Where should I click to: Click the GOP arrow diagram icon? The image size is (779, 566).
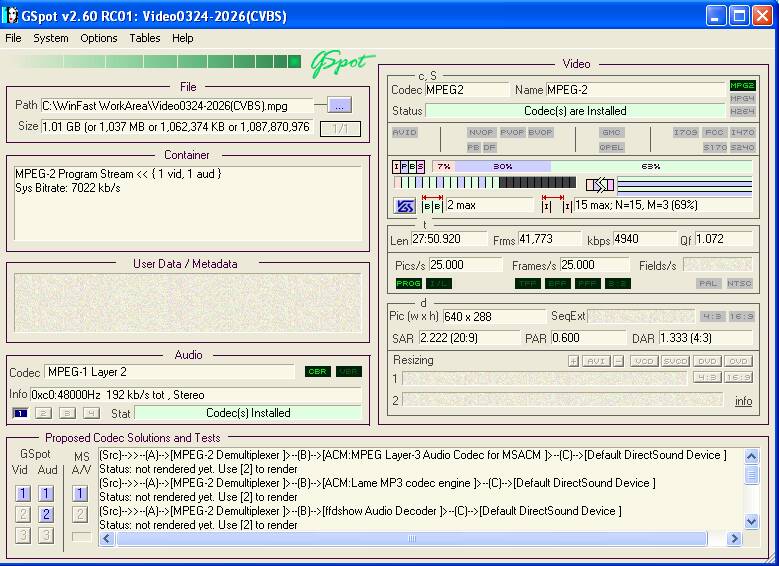point(600,184)
